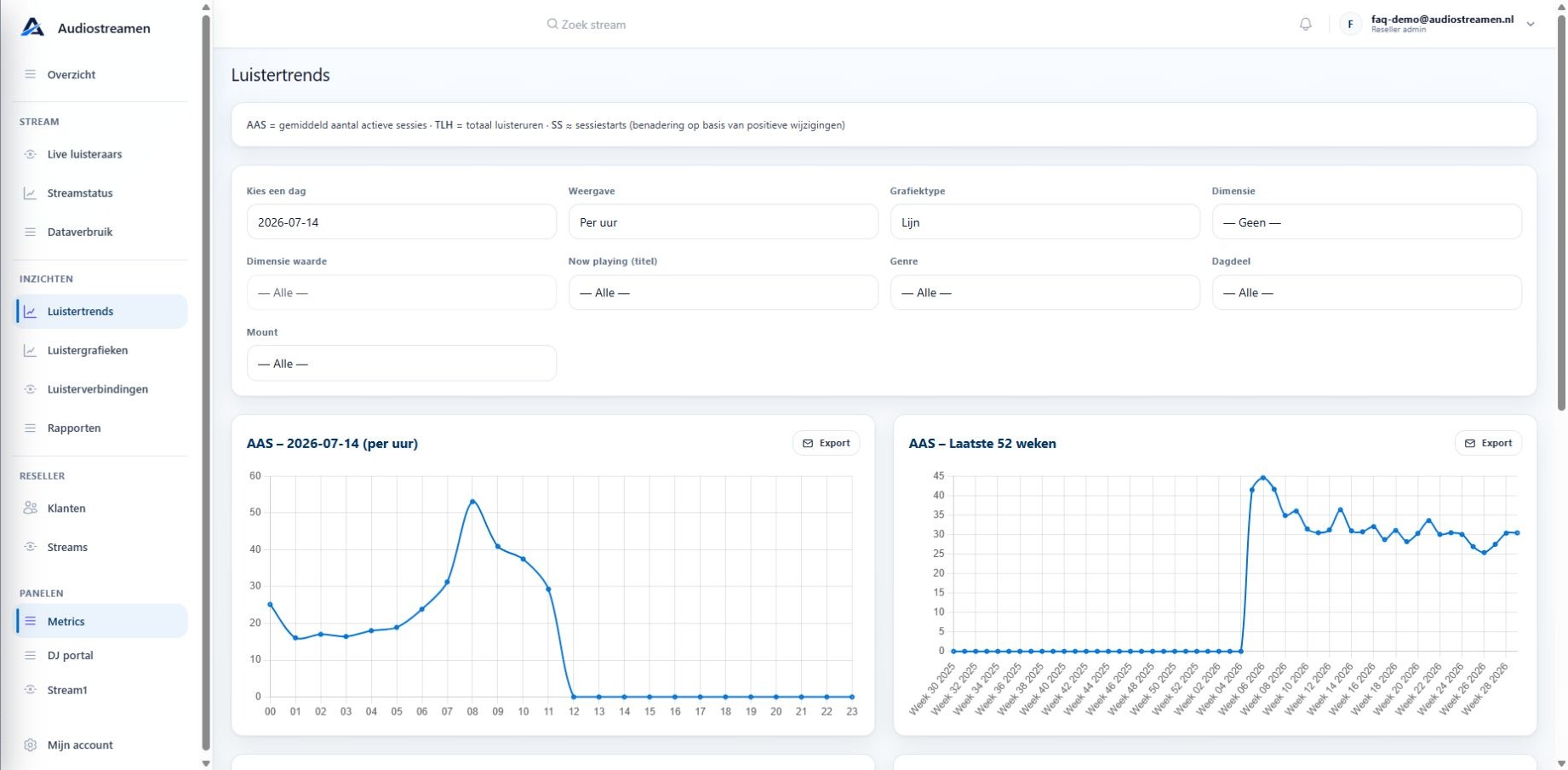Export the AAS Laatste 52 weken chart
The height and width of the screenshot is (770, 1568).
click(x=1488, y=443)
